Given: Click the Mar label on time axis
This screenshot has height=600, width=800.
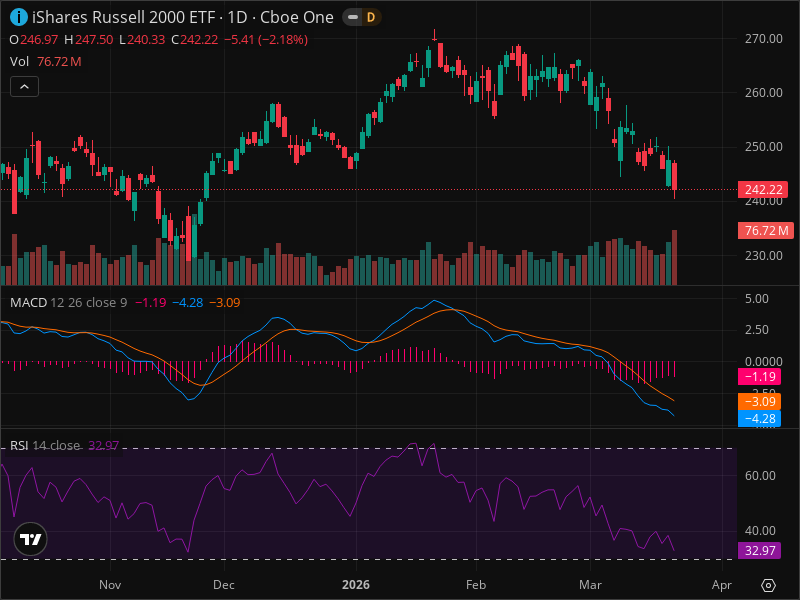Looking at the screenshot, I should 590,585.
